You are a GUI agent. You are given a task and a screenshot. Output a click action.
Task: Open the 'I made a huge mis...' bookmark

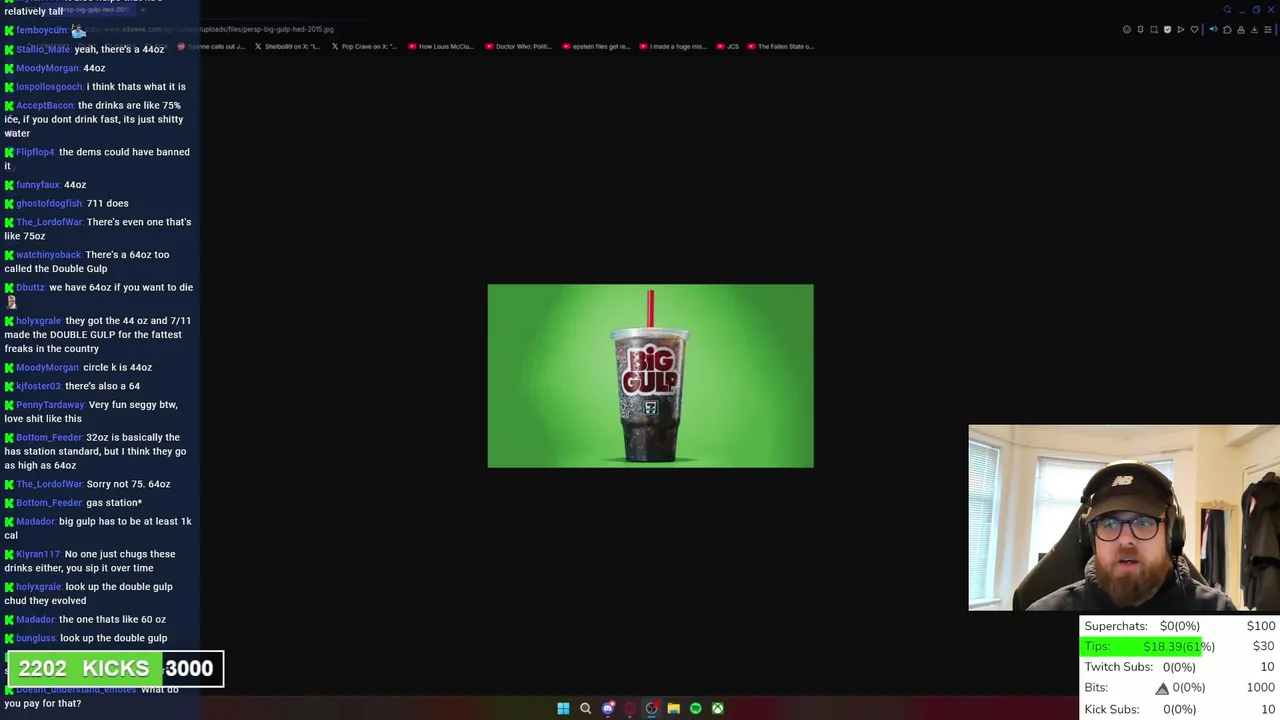tap(673, 46)
